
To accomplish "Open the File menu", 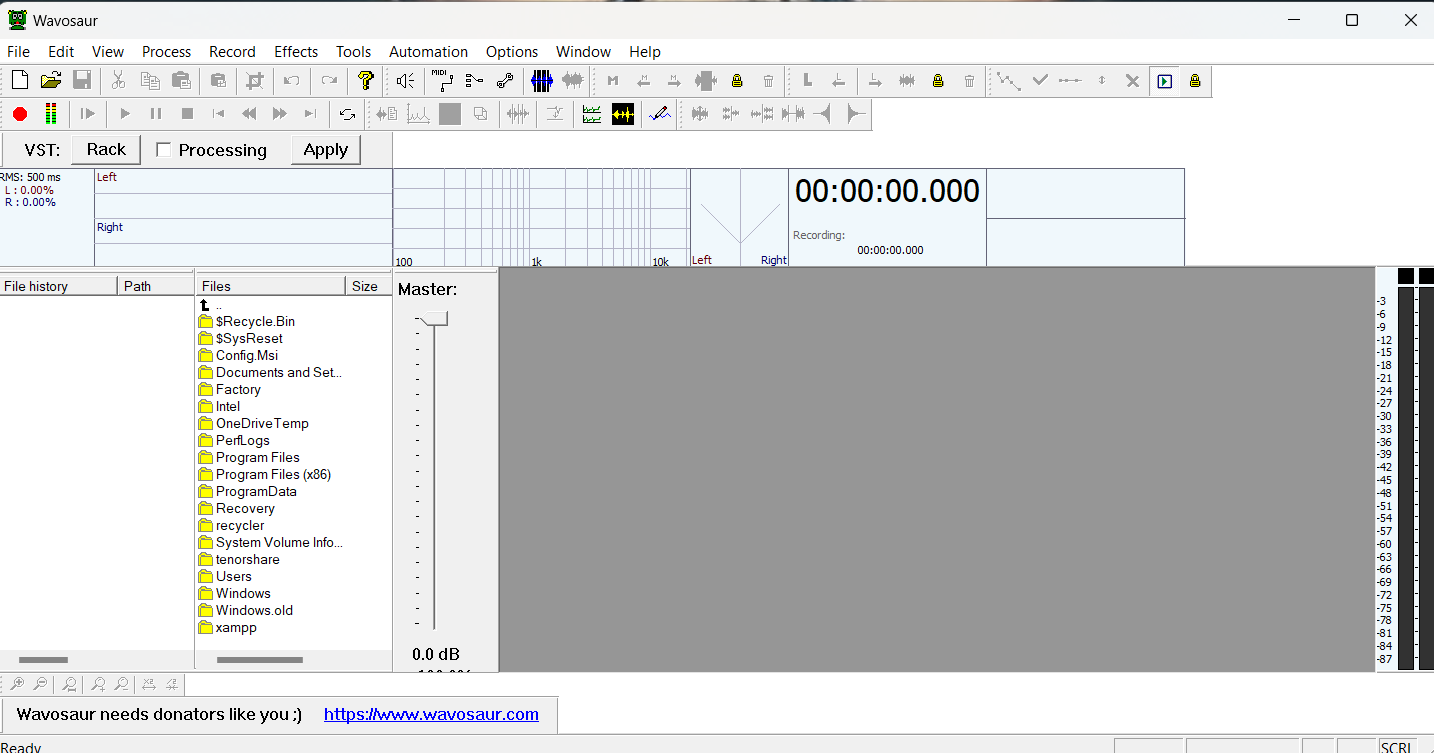I will [18, 52].
